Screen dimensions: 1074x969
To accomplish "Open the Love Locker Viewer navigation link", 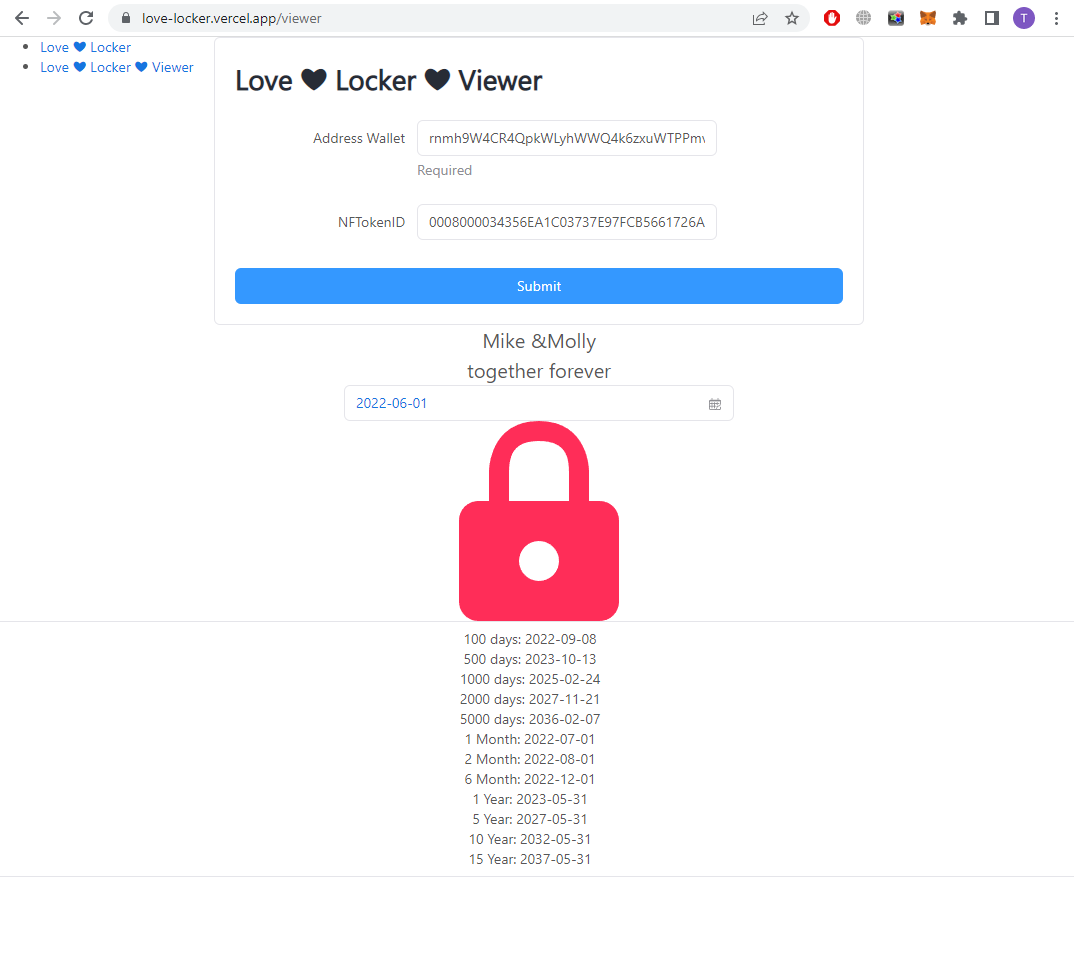I will (x=116, y=67).
